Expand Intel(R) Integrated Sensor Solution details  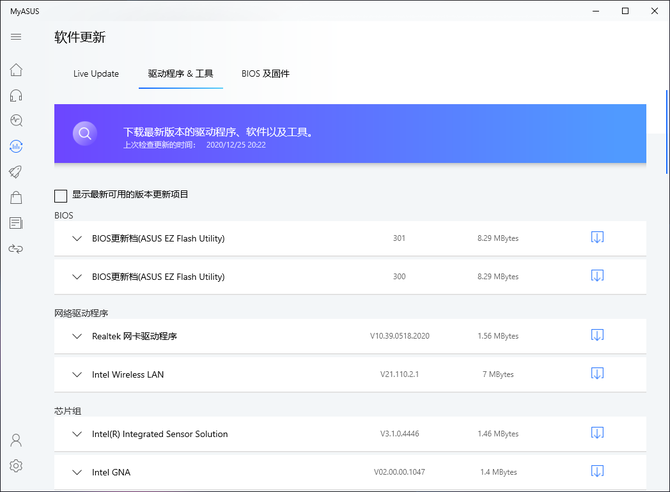[x=77, y=434]
